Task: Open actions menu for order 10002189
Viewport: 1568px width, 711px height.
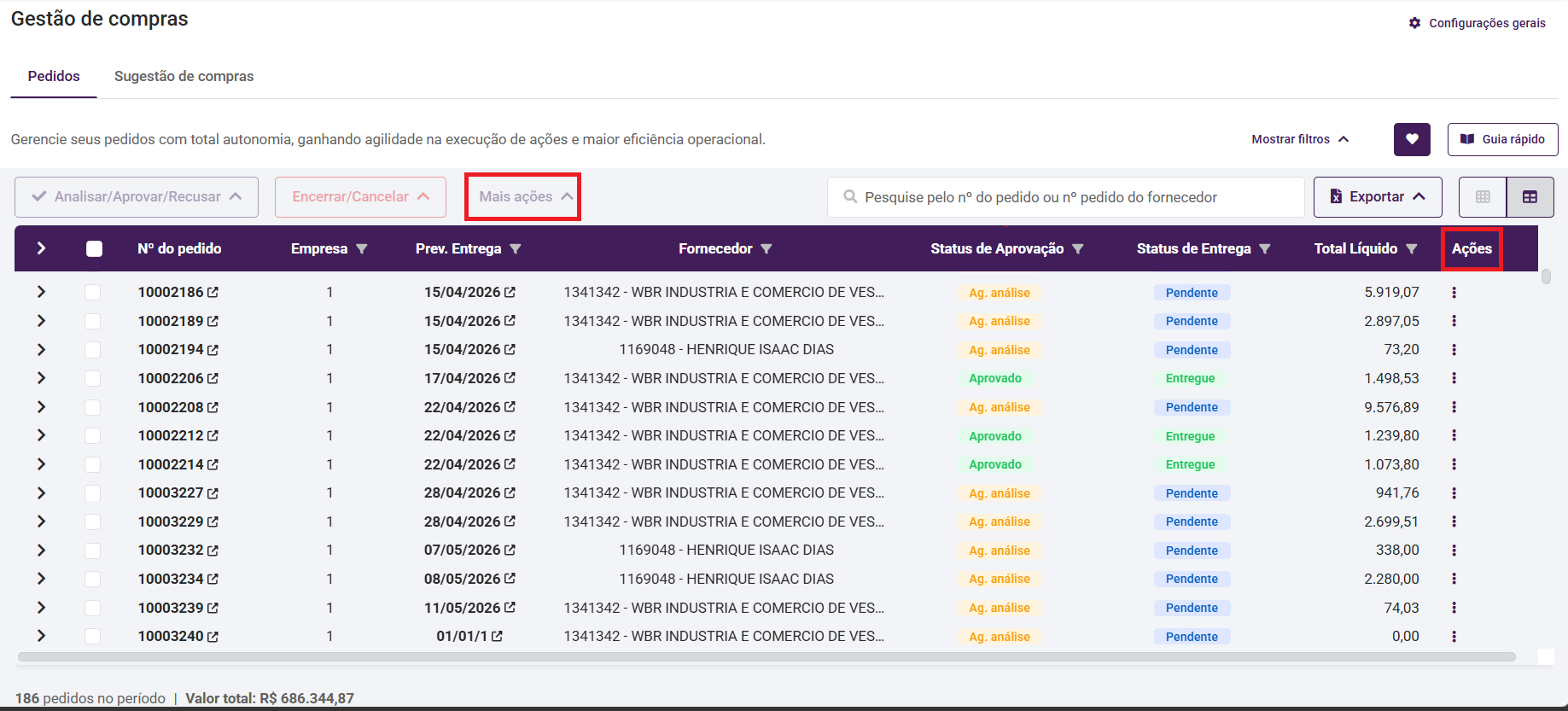Action: click(1454, 321)
